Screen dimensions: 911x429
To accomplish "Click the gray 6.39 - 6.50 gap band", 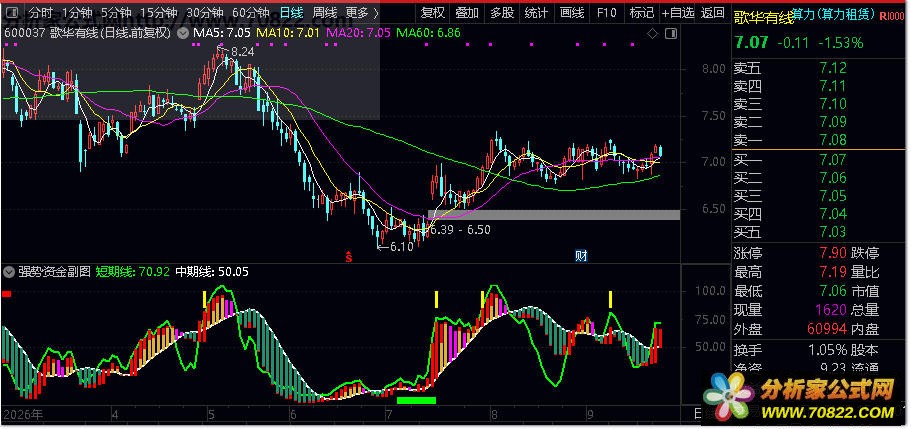I will [x=554, y=215].
